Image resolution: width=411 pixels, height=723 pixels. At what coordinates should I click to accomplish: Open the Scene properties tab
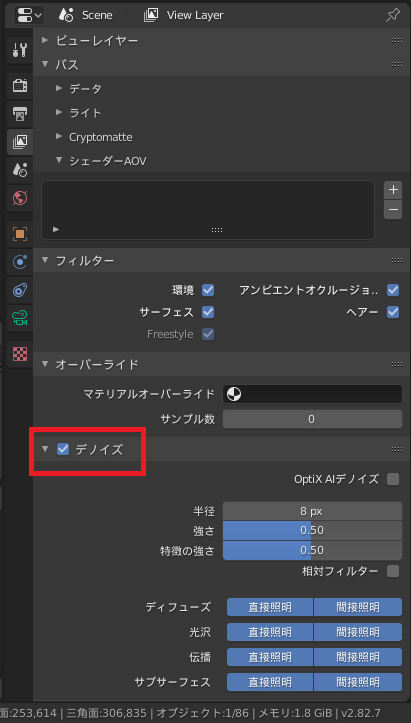point(20,170)
